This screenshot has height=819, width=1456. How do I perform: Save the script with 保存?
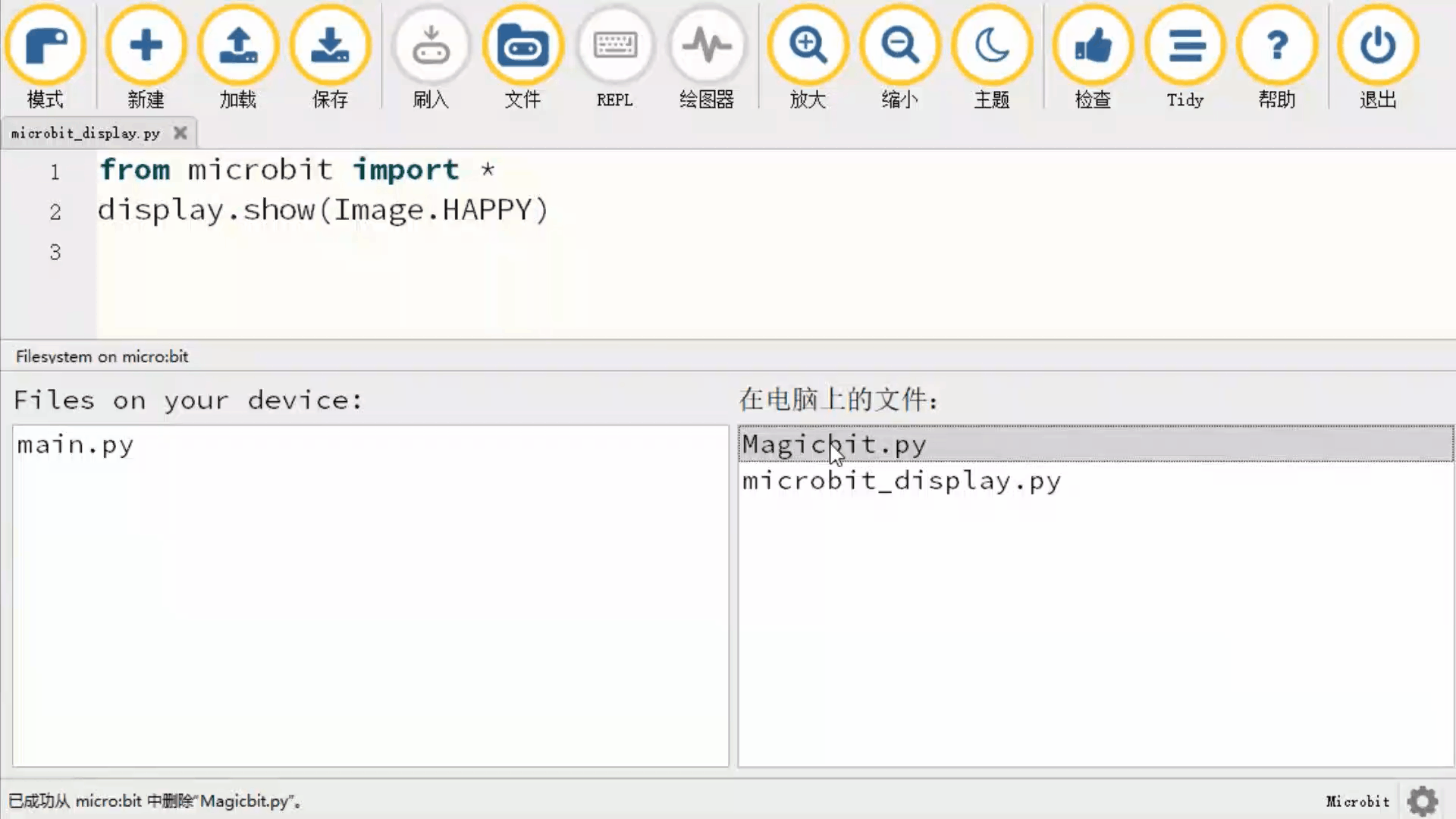[x=330, y=57]
